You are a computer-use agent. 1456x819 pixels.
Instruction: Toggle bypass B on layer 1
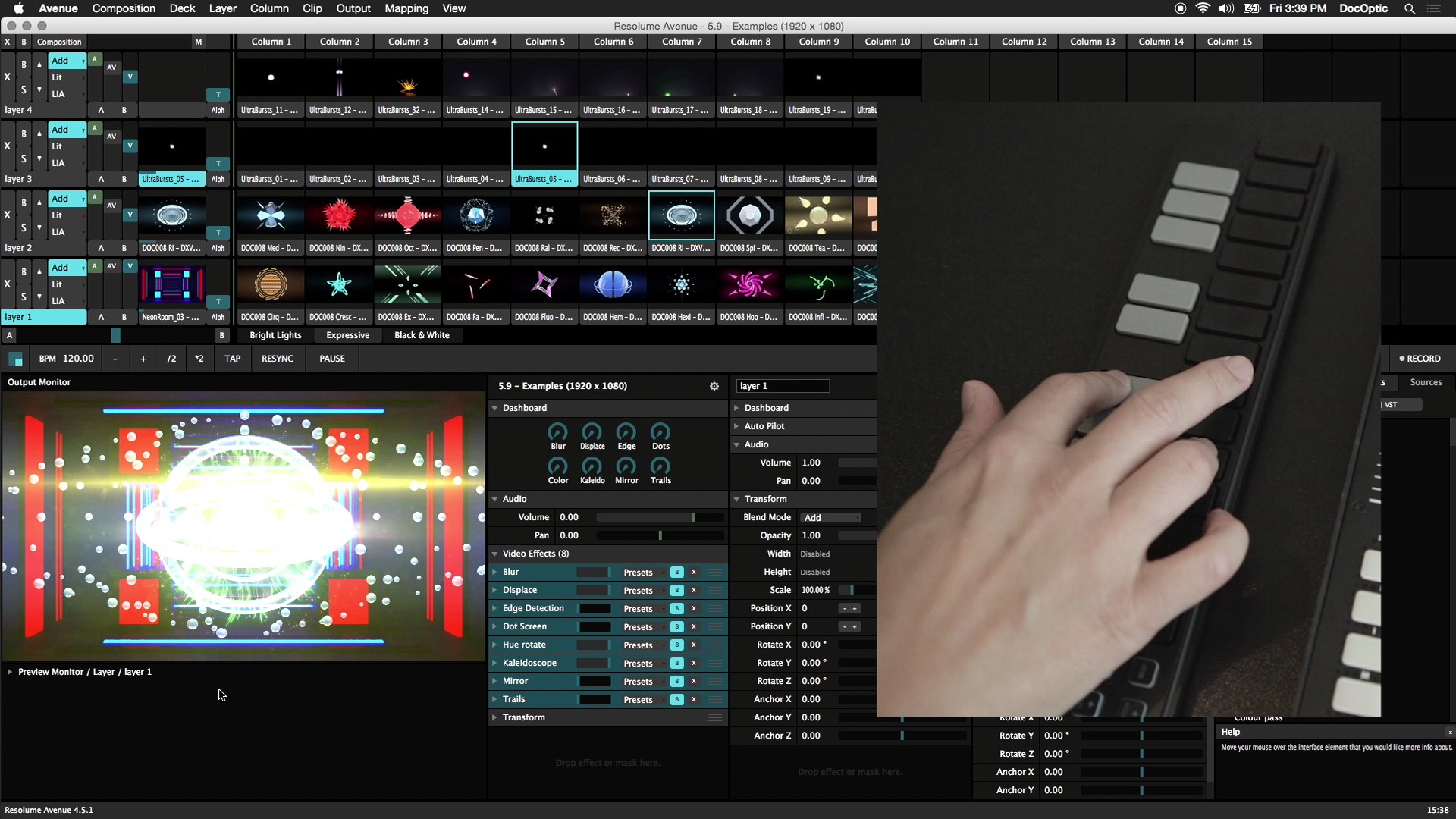[x=24, y=271]
